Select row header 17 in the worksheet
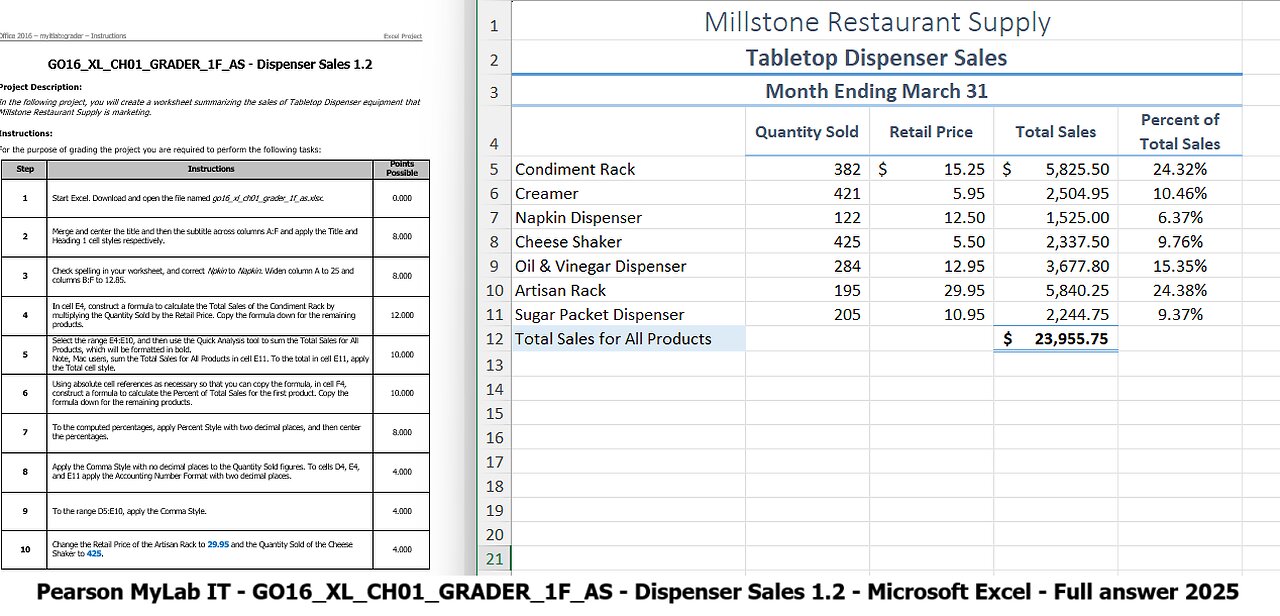The height and width of the screenshot is (616, 1280). click(495, 462)
